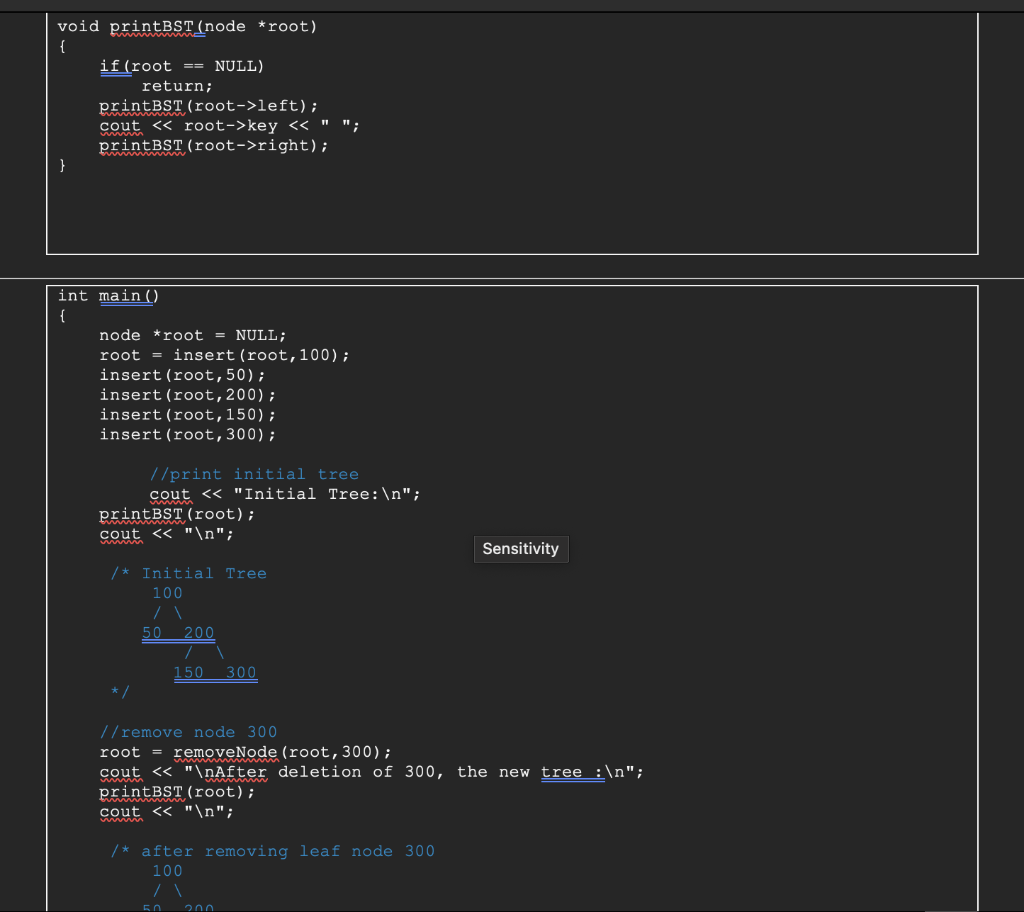Click the underlined 150 300 in tree diagram

(215, 672)
